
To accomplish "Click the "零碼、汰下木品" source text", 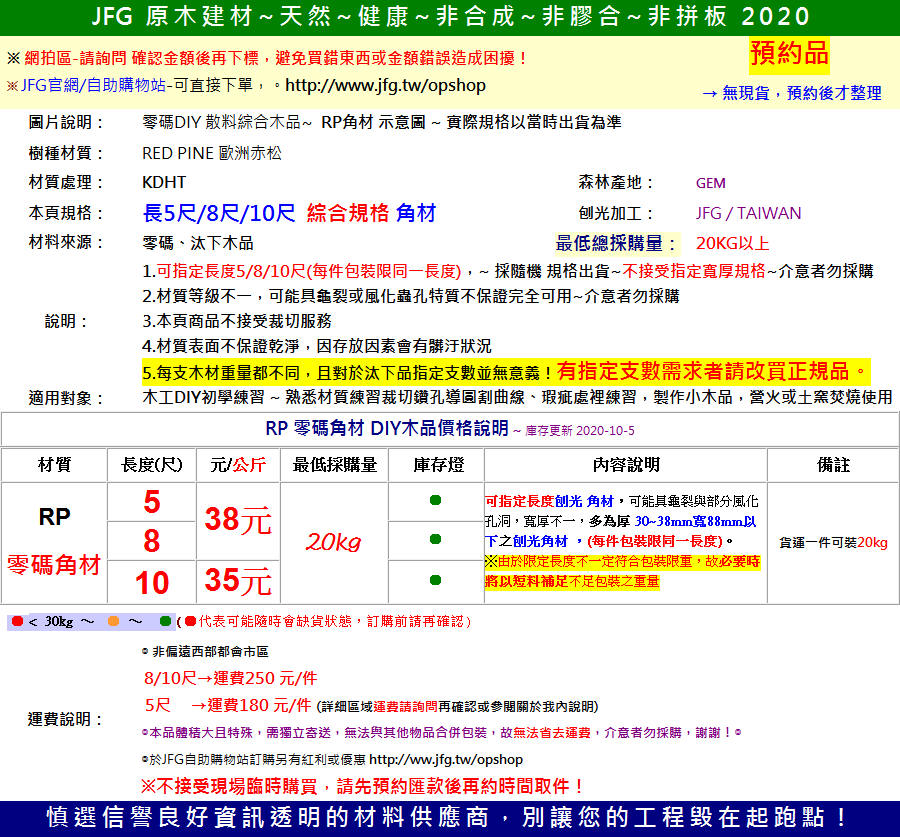I will pyautogui.click(x=198, y=243).
